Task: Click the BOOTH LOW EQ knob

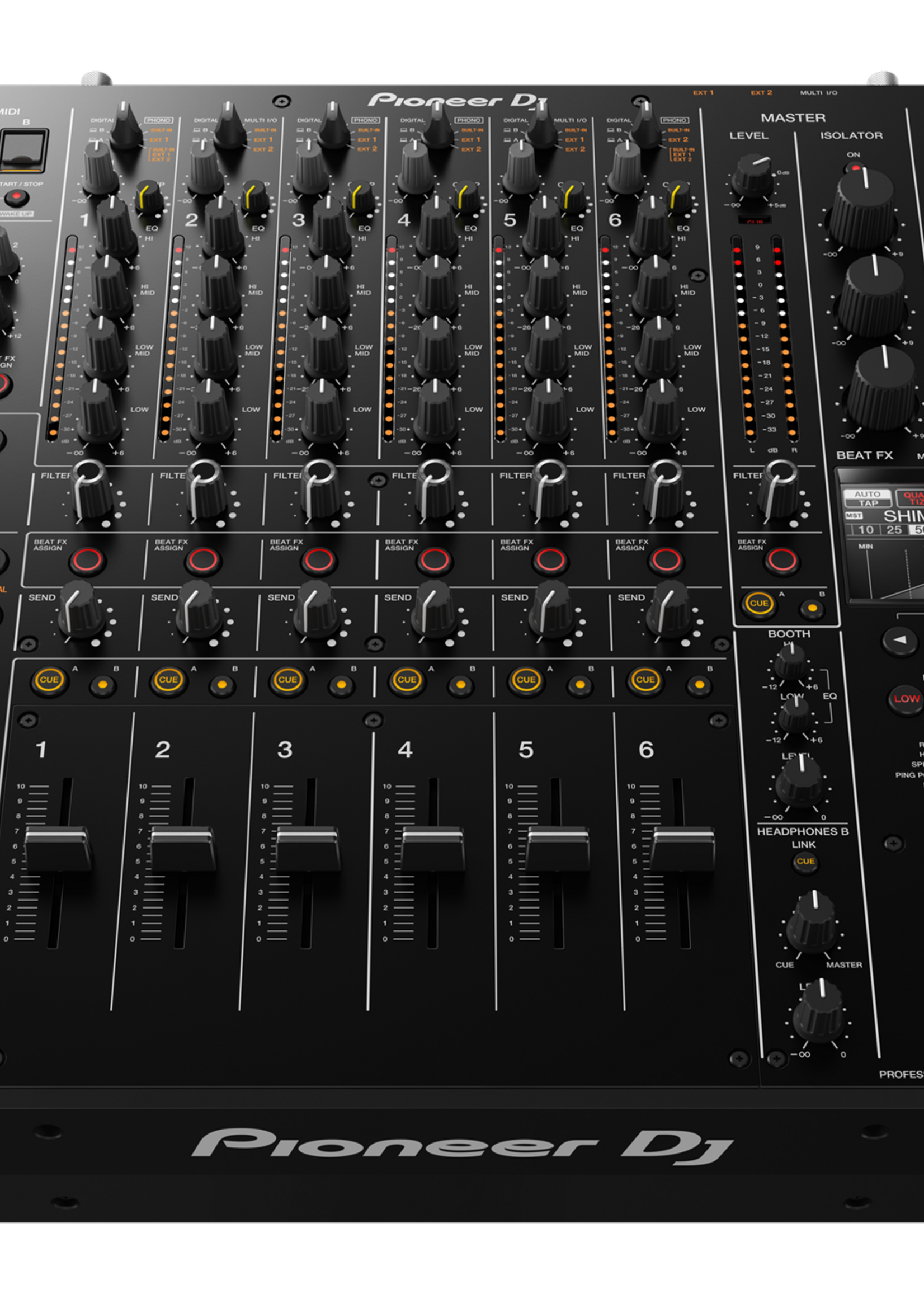Action: coord(795,714)
